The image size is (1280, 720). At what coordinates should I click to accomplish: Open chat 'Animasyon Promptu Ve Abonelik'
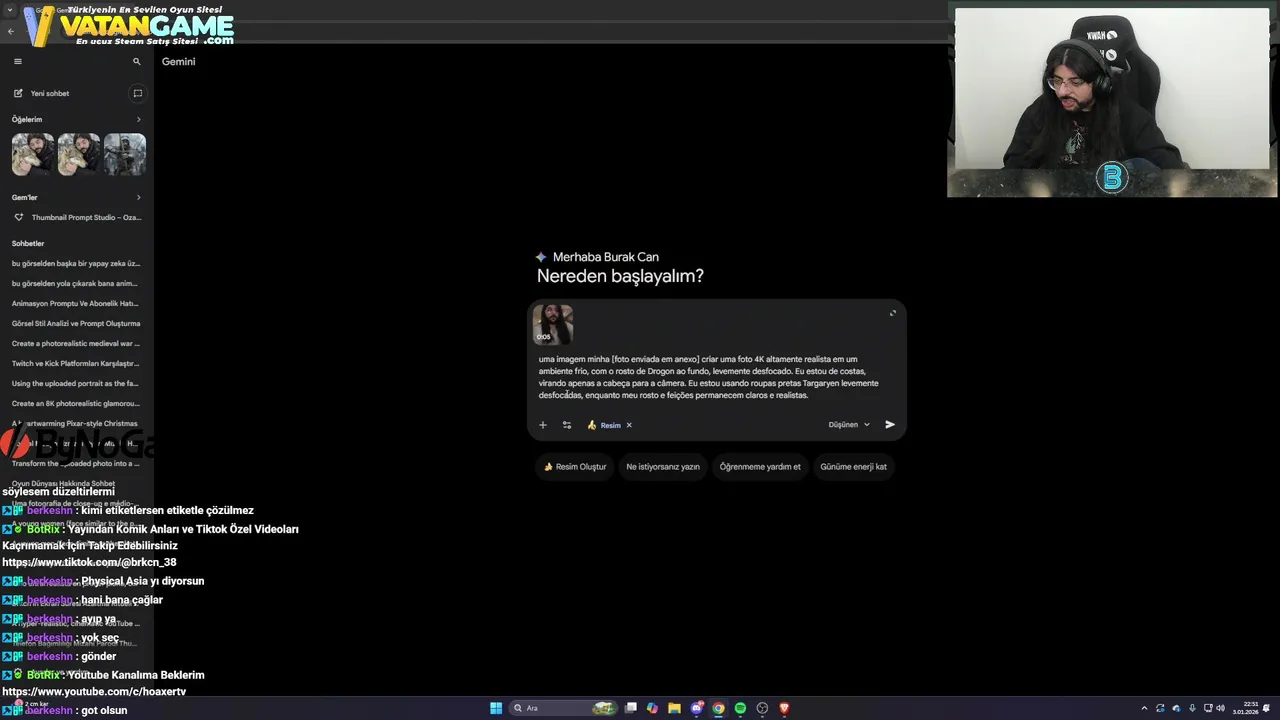[76, 303]
